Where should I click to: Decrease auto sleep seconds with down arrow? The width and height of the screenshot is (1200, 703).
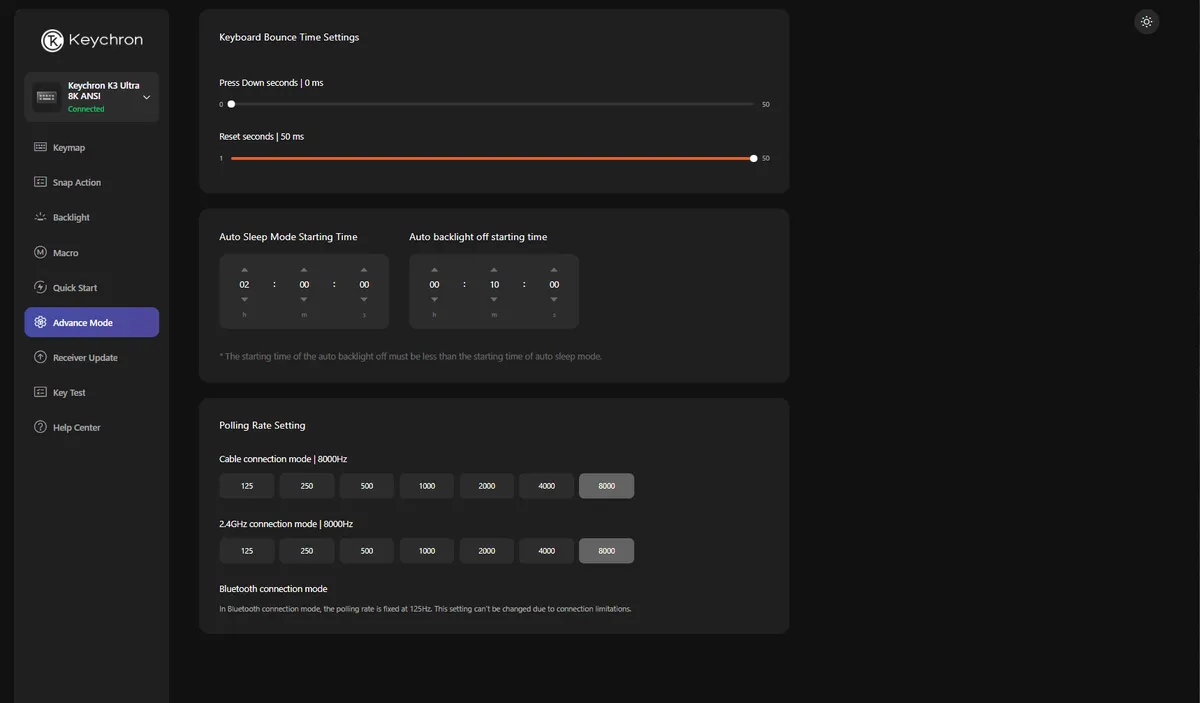pos(364,299)
